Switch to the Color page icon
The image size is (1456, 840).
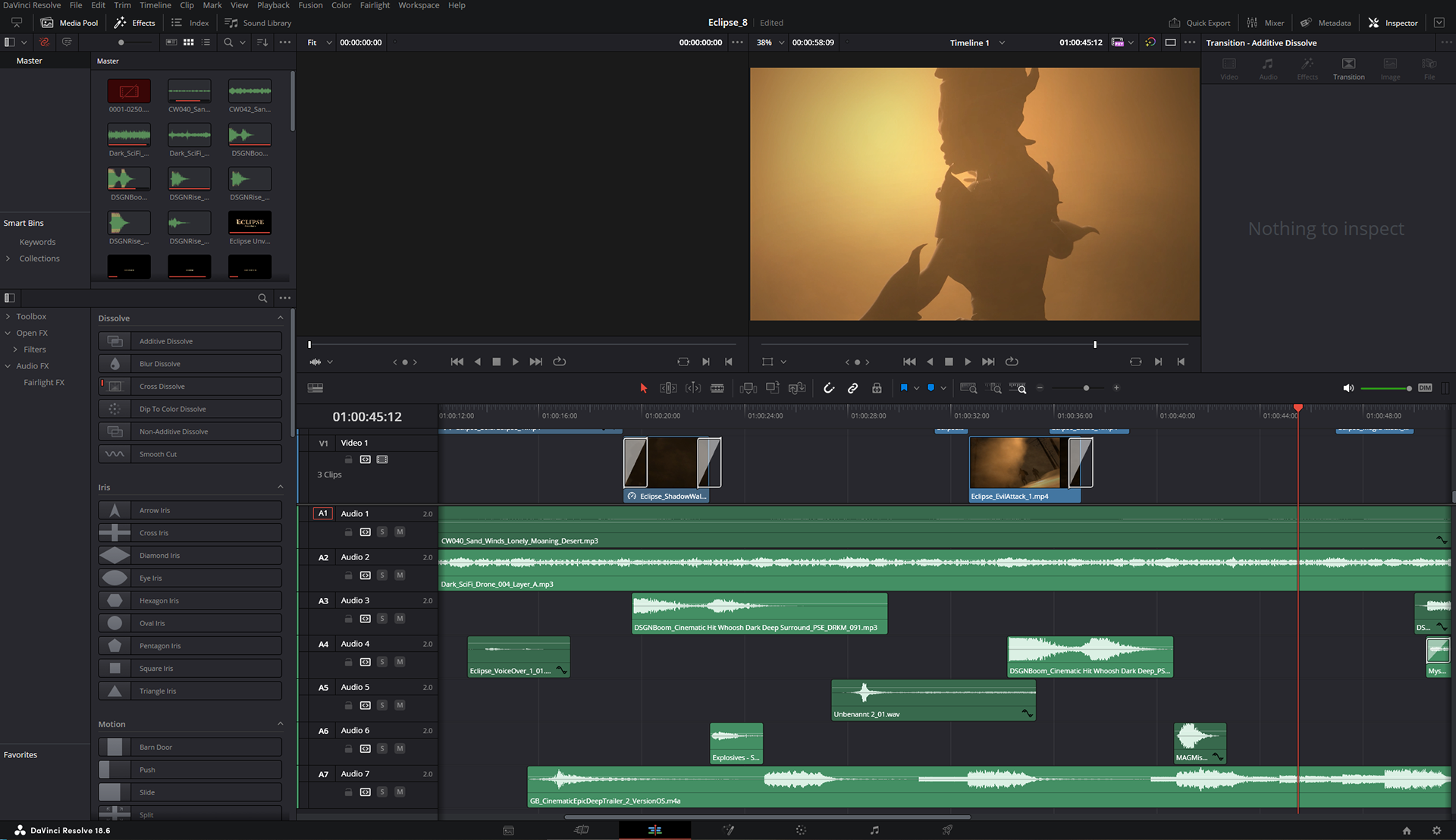(x=801, y=830)
